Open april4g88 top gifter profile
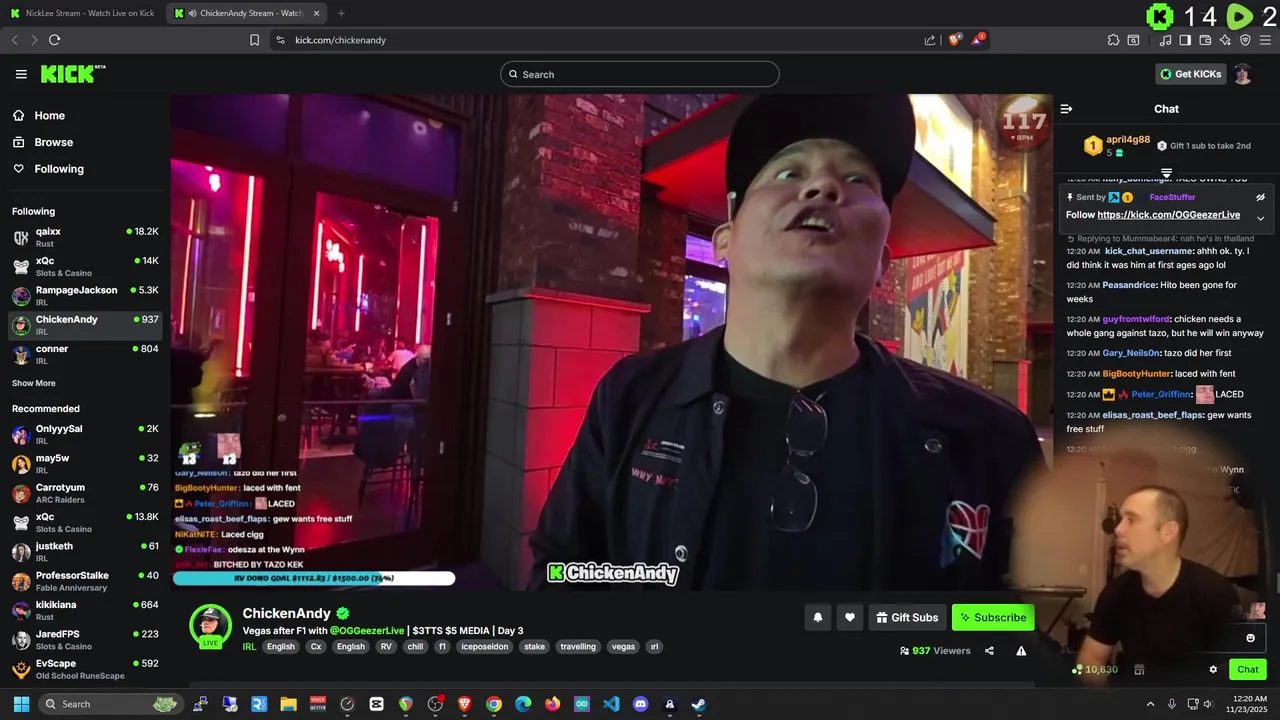The height and width of the screenshot is (720, 1280). coord(1128,140)
